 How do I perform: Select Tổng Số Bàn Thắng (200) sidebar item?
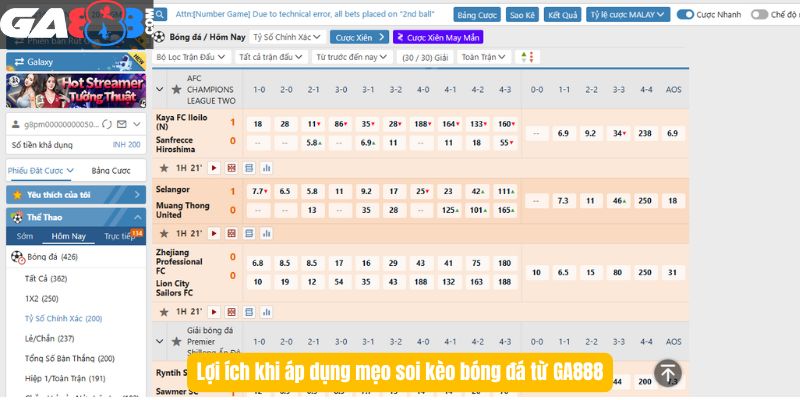point(69,359)
